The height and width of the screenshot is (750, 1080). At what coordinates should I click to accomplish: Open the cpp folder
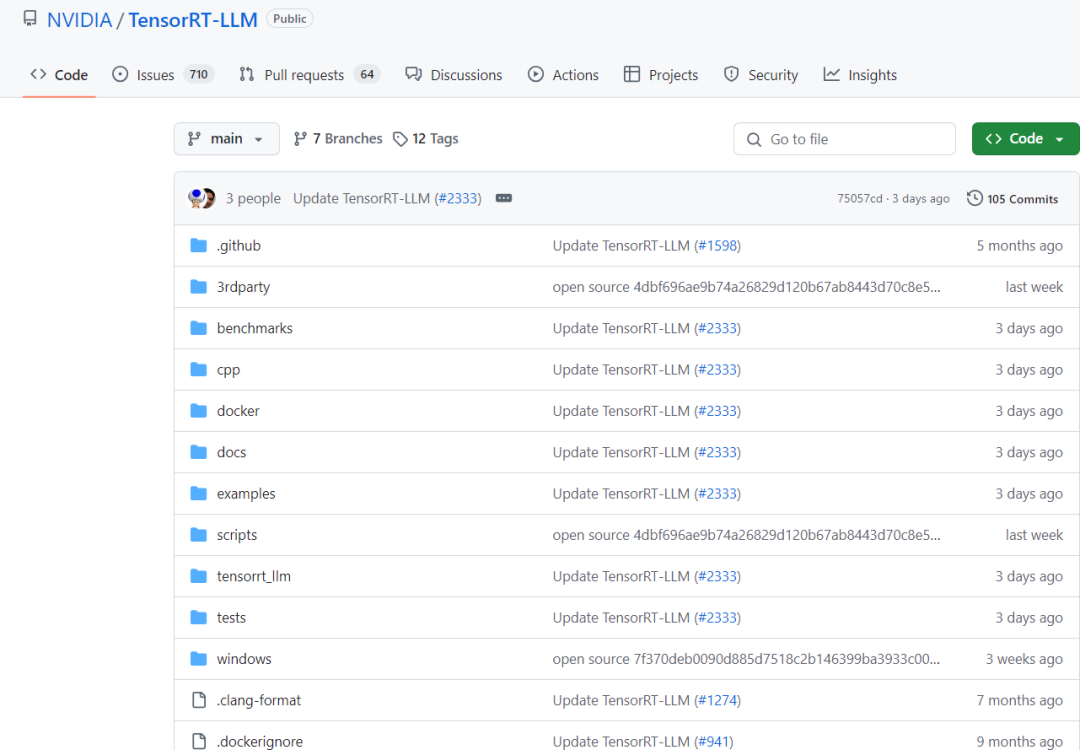[x=229, y=370]
